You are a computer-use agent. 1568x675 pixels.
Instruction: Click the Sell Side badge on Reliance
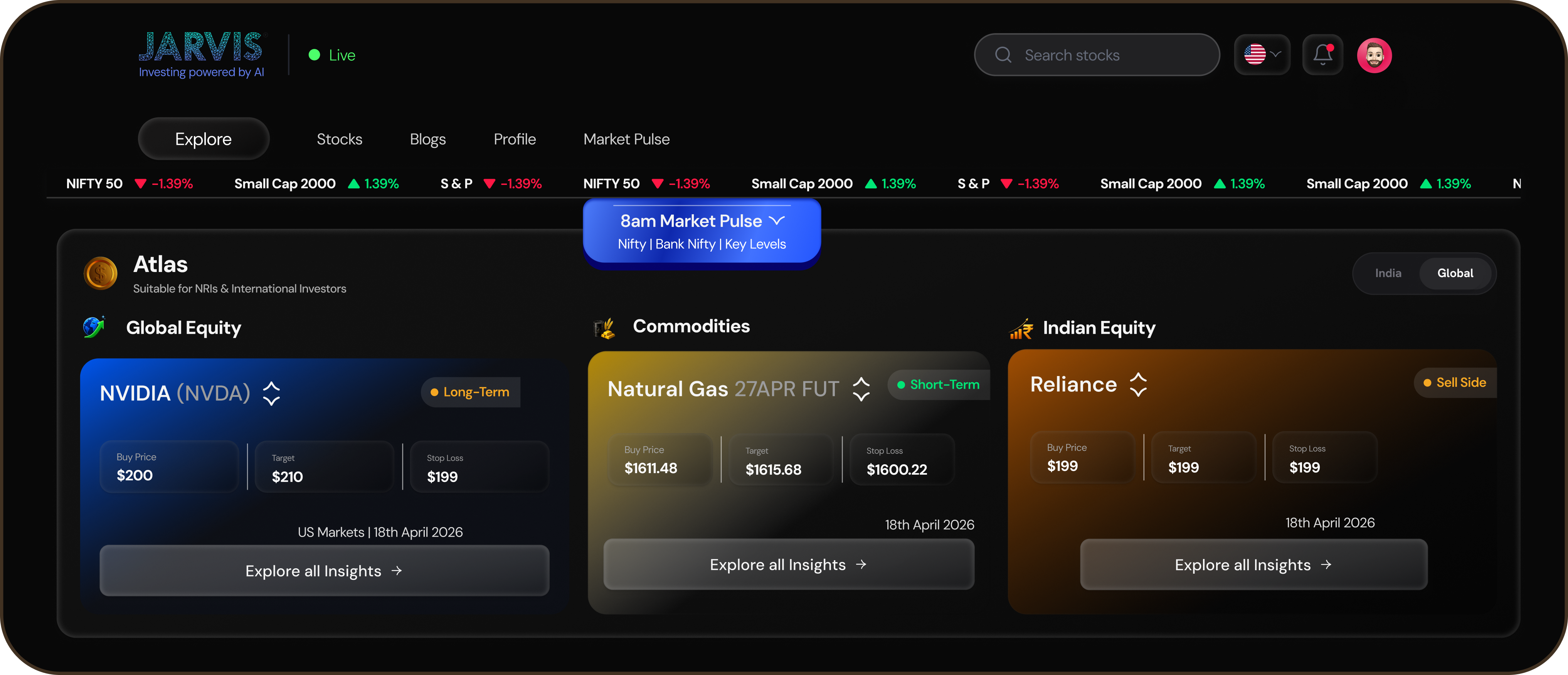click(1455, 383)
